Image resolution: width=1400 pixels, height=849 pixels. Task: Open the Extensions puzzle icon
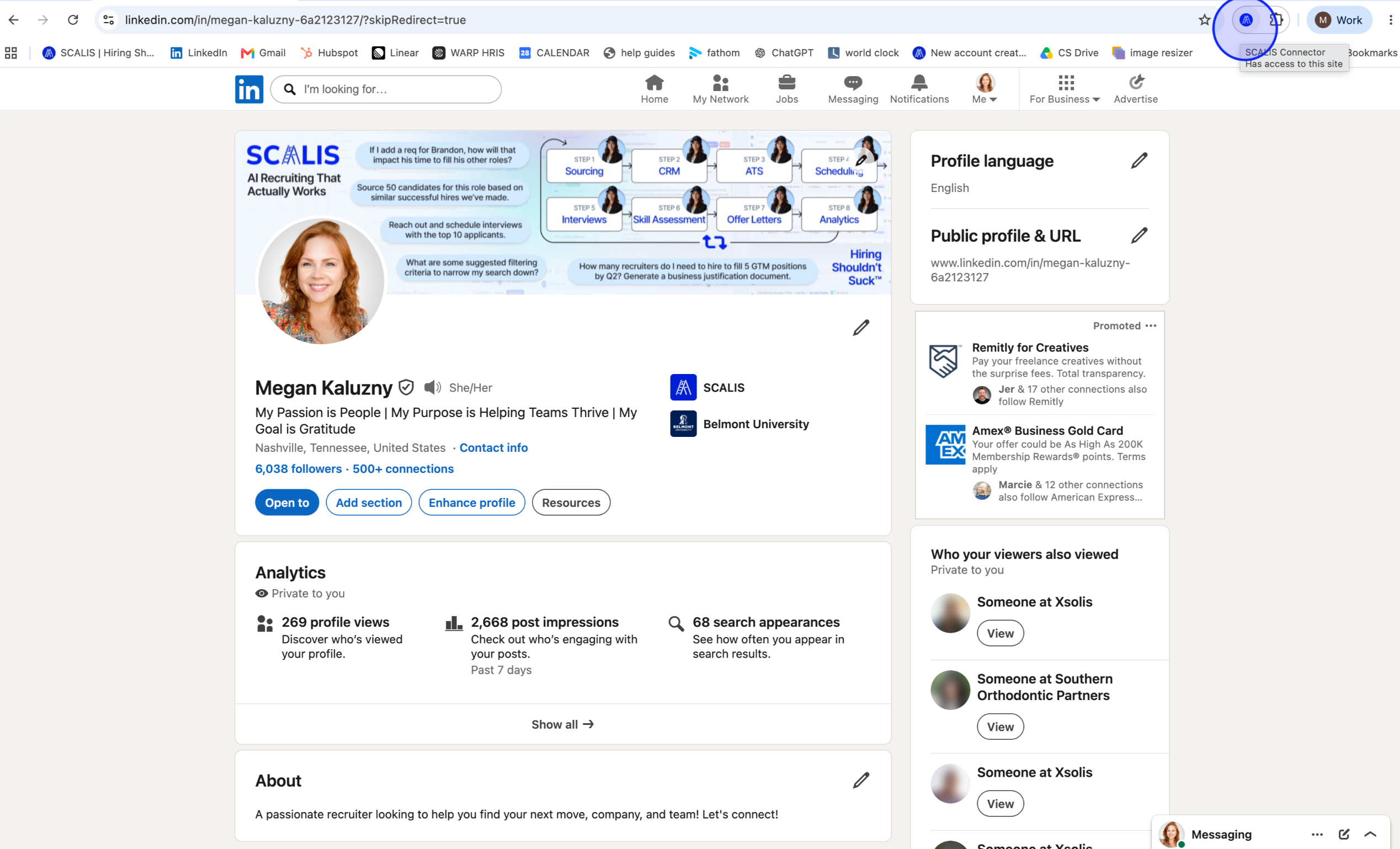coord(1276,20)
